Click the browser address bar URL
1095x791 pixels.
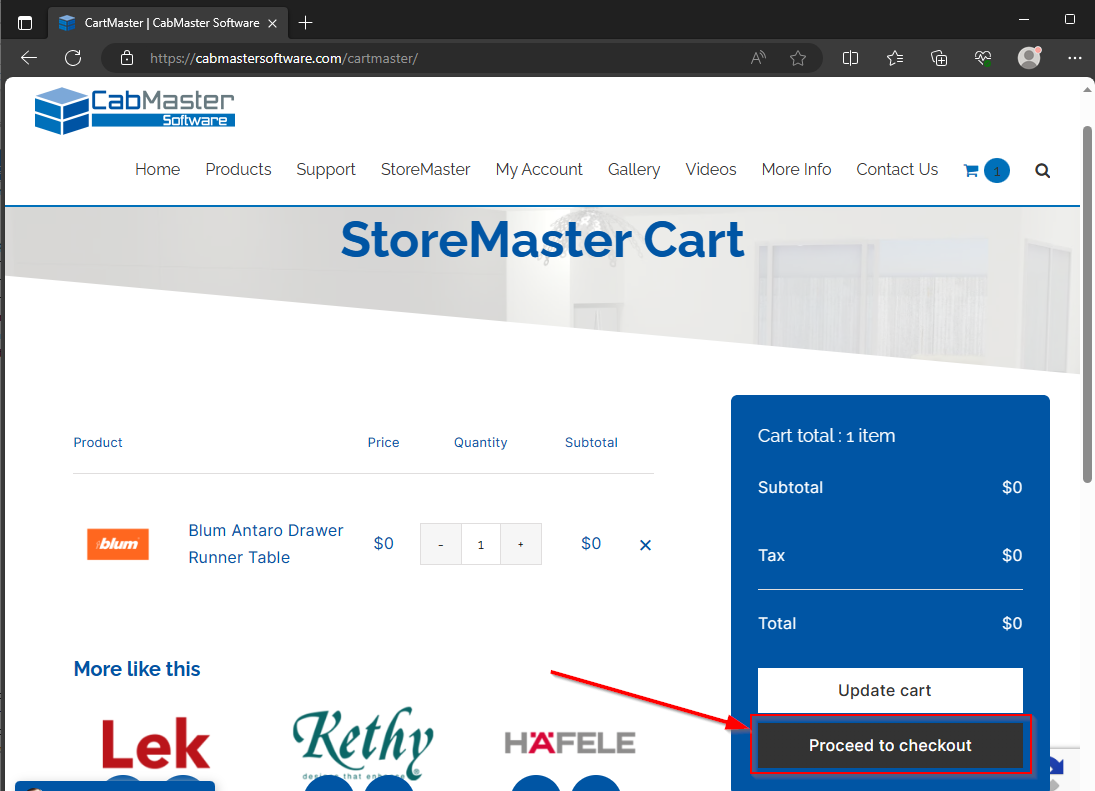click(284, 58)
